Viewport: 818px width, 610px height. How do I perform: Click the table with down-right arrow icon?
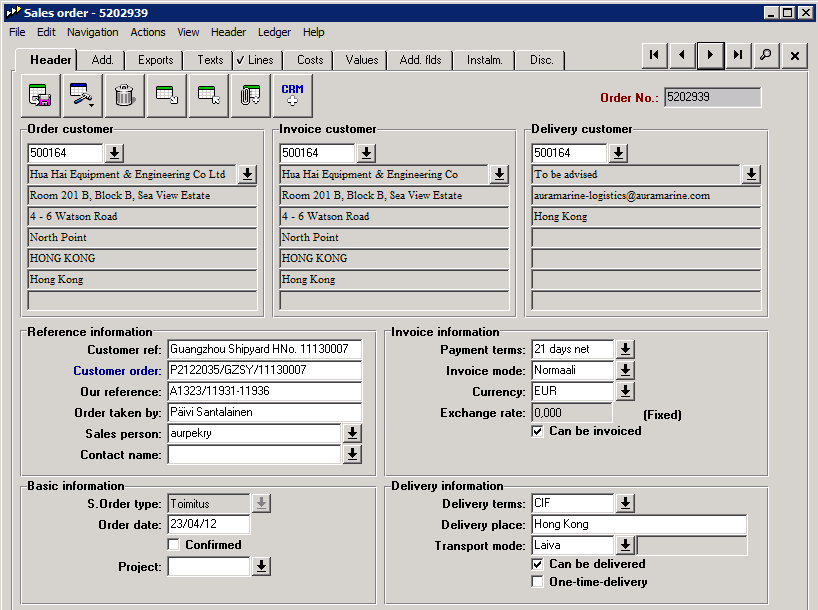(166, 95)
